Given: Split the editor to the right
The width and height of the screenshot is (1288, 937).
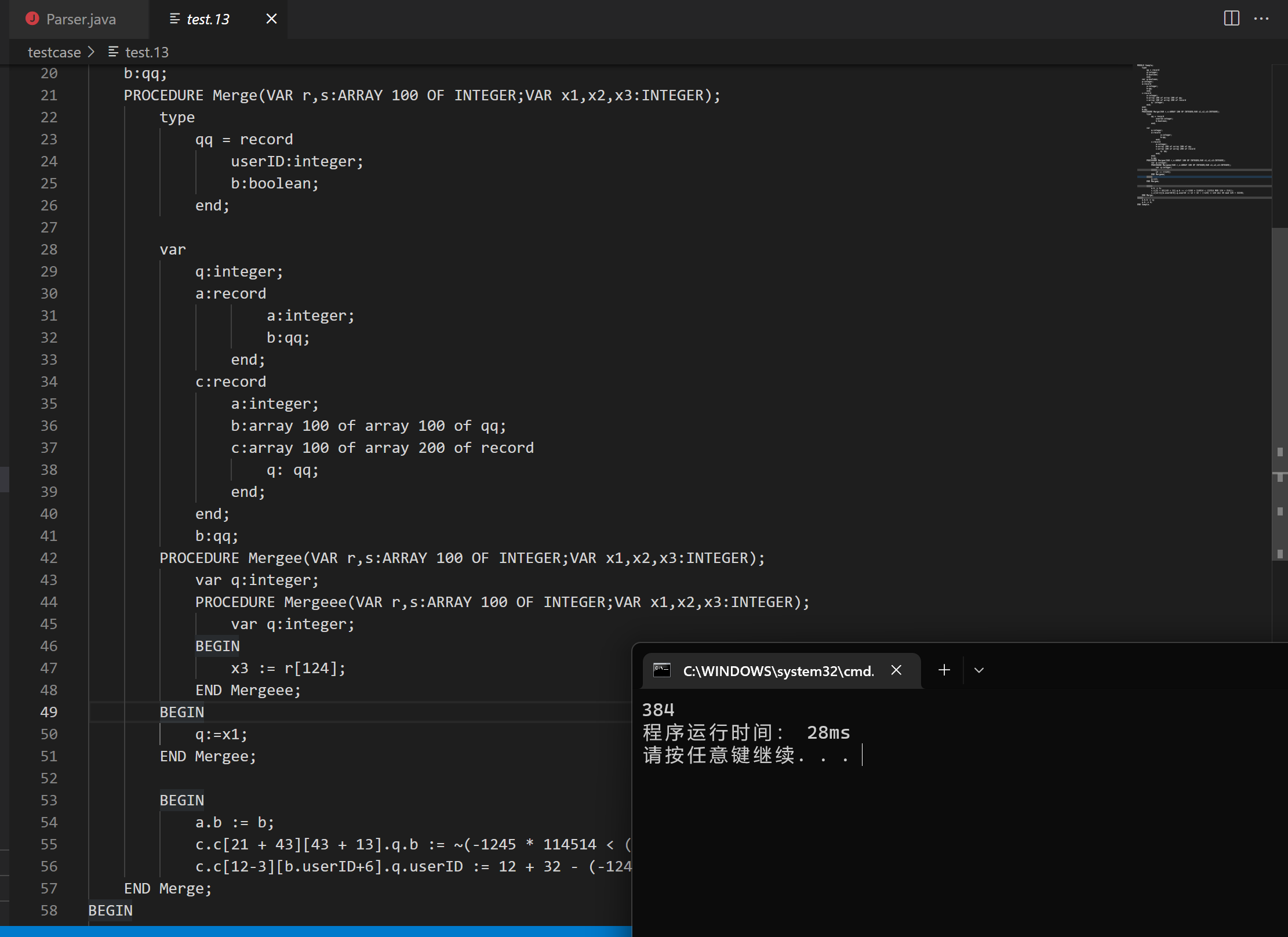Looking at the screenshot, I should click(x=1232, y=19).
